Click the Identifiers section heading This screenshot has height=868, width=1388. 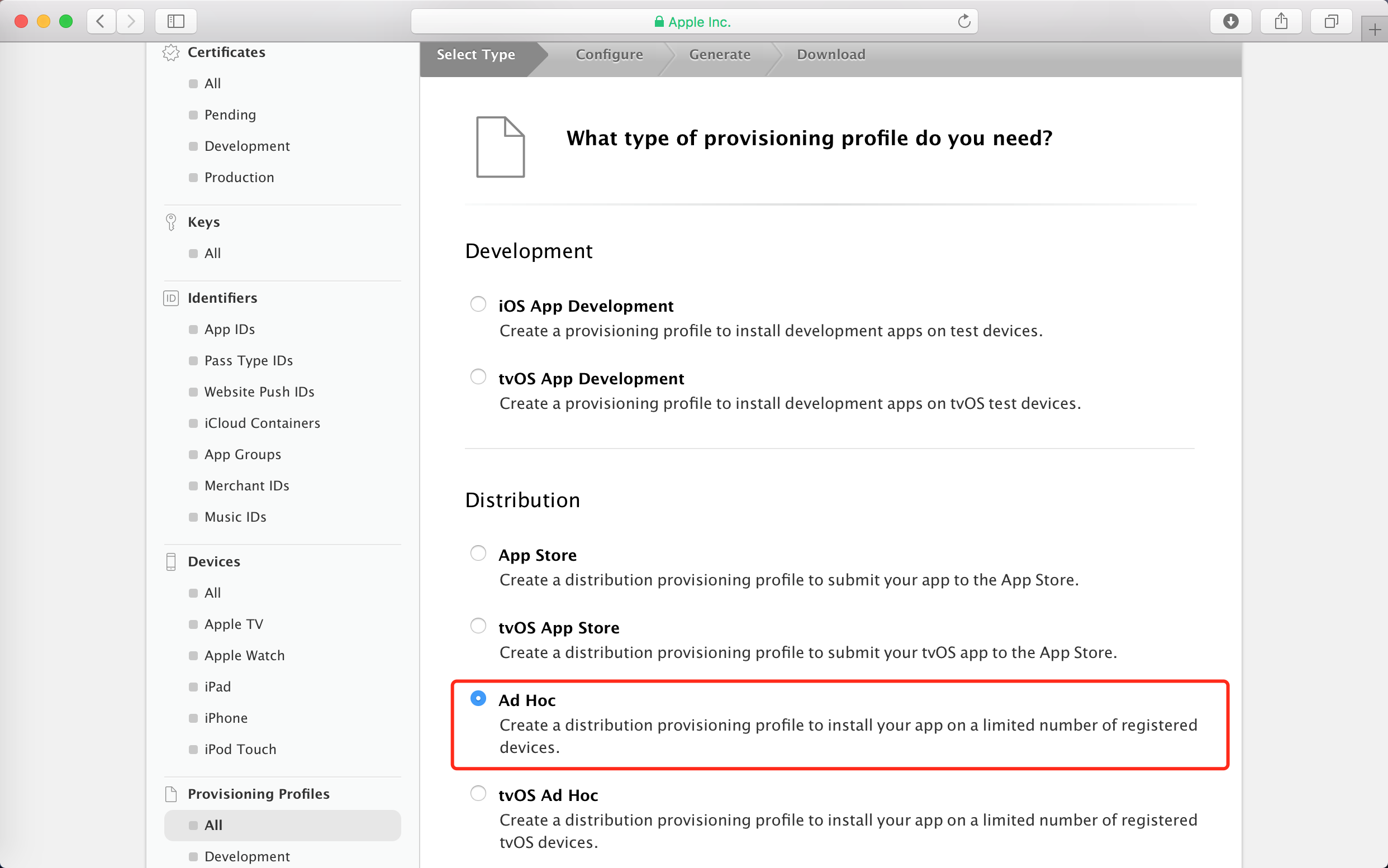[x=222, y=298]
